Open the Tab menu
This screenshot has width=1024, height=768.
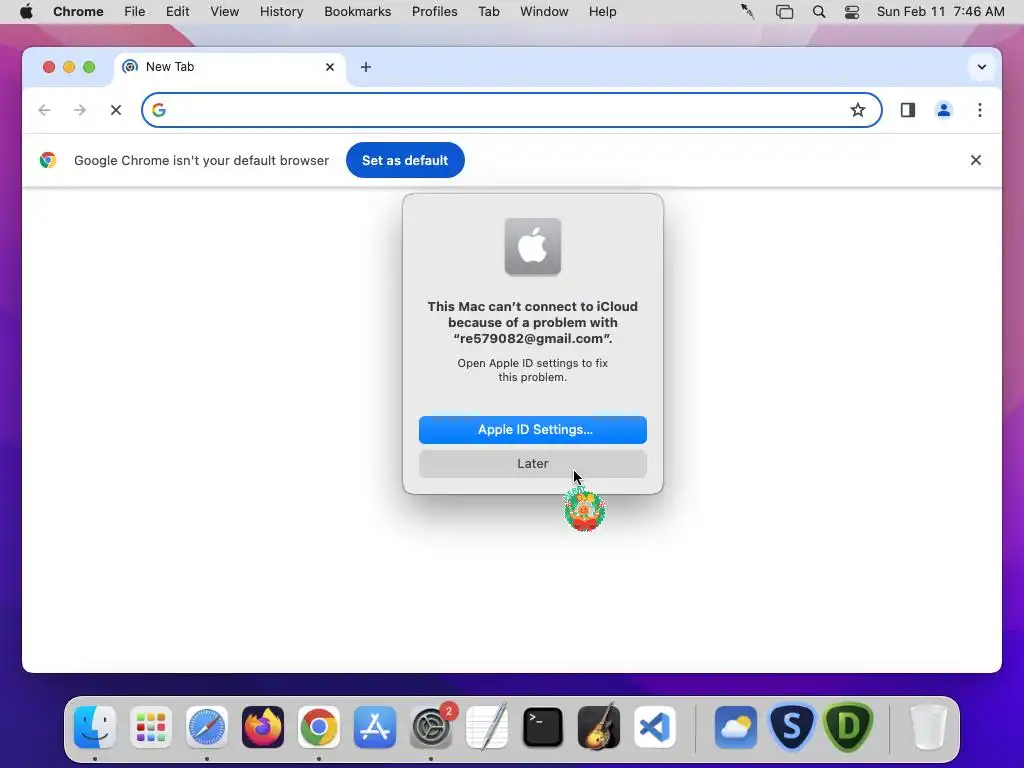click(488, 12)
